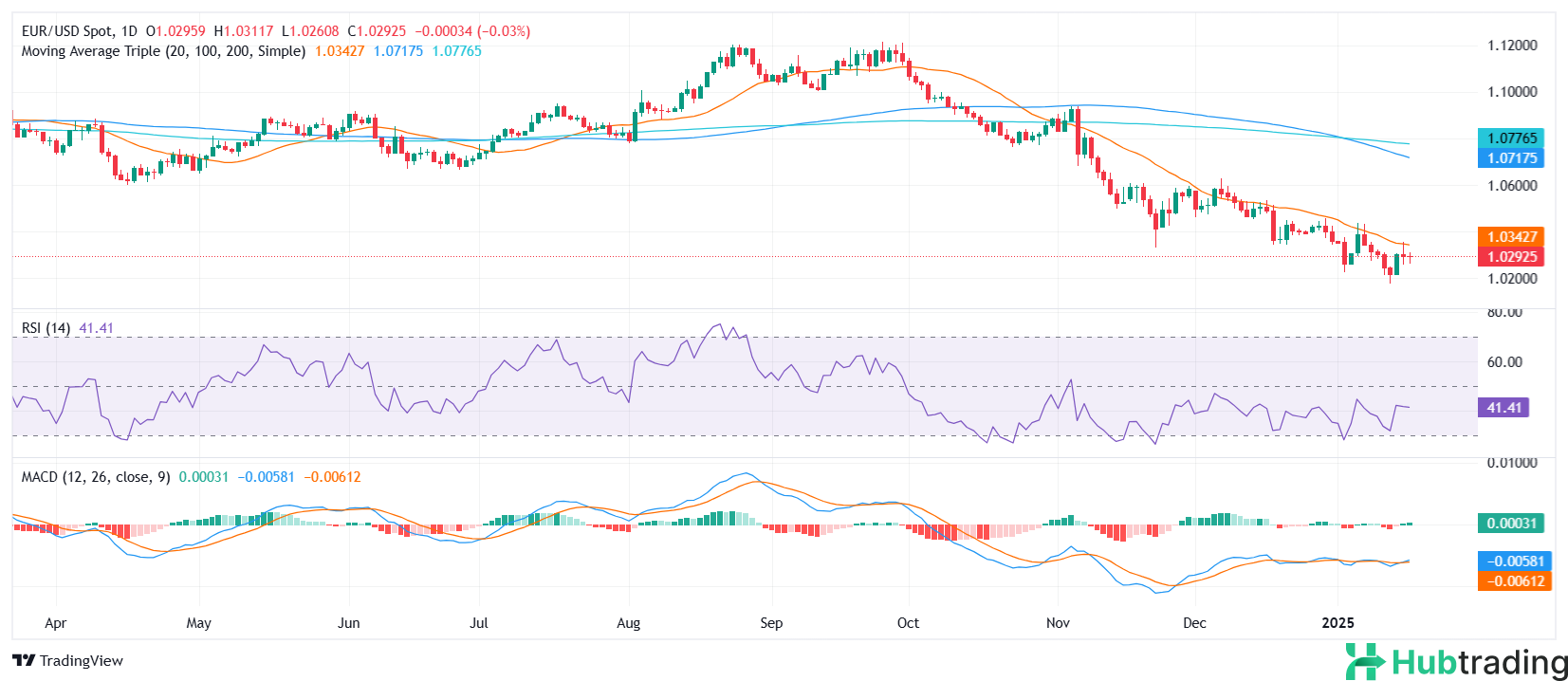Select the RSI (14) indicator label
Image resolution: width=1568 pixels, height=681 pixels.
click(46, 328)
